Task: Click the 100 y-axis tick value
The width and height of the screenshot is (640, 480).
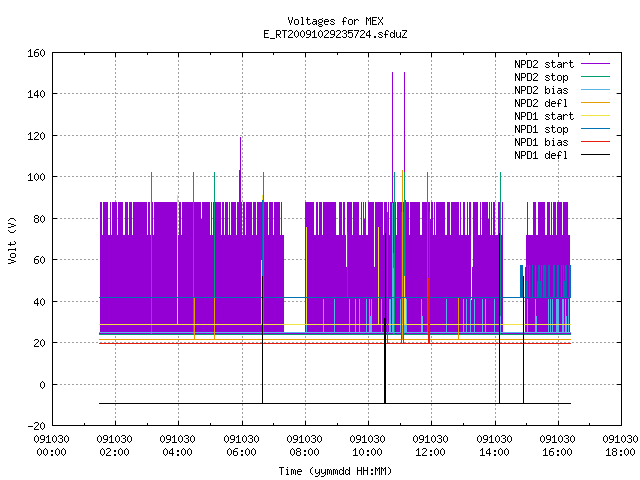Action: pos(36,177)
